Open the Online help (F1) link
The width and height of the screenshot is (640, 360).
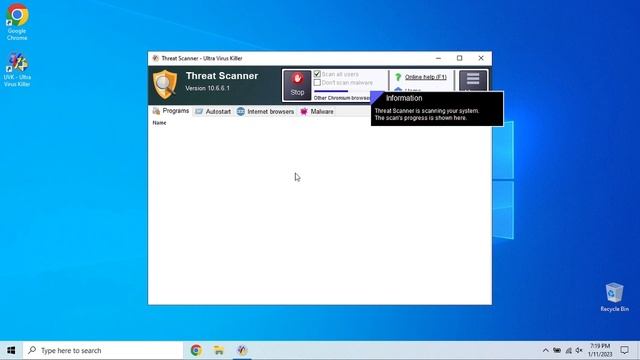(x=426, y=77)
